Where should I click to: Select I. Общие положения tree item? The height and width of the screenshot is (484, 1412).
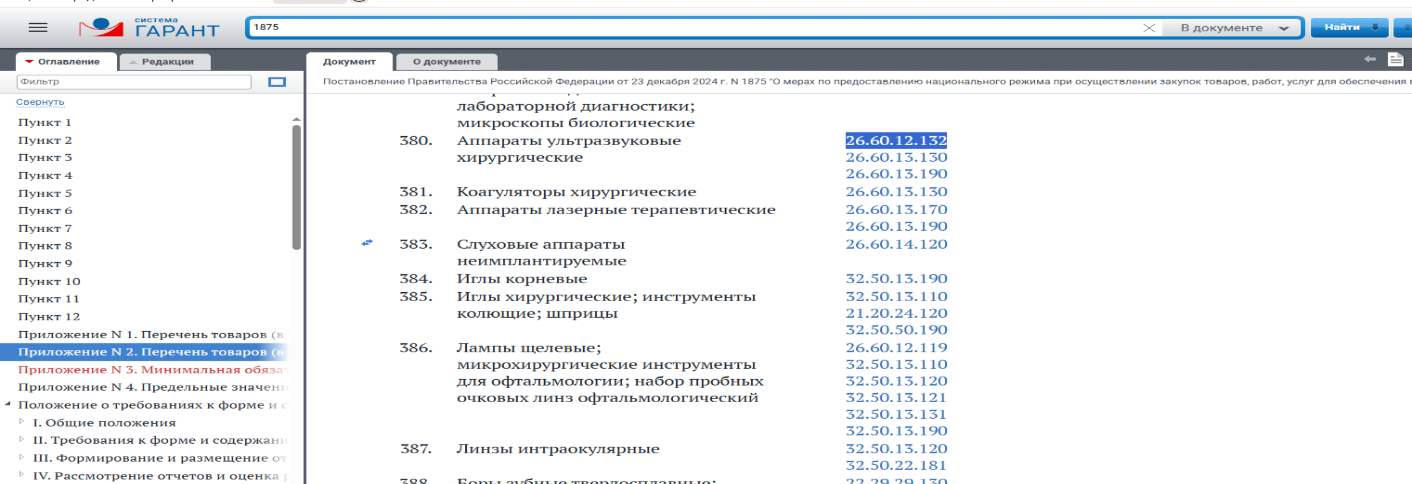tap(104, 422)
